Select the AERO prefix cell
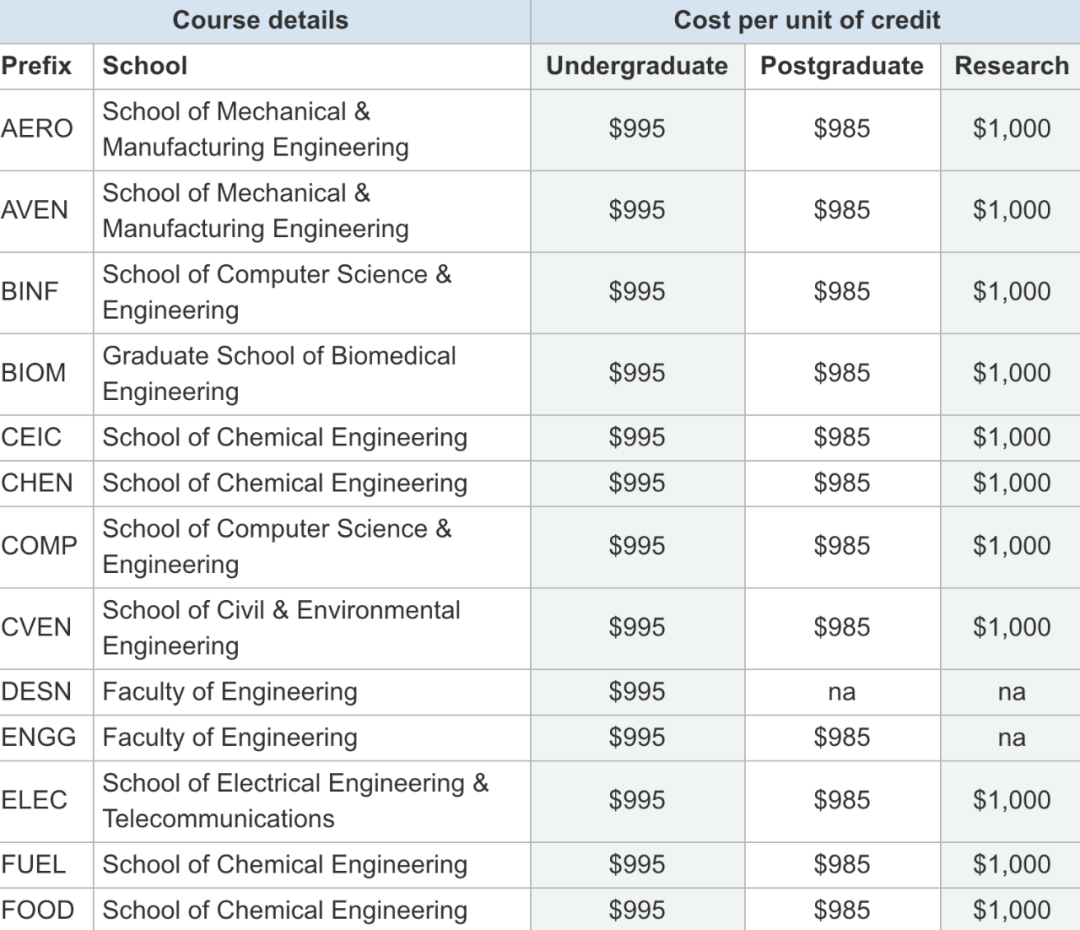The image size is (1080, 930). (37, 129)
